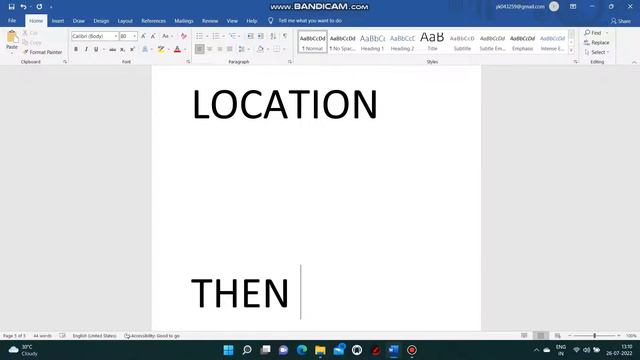Toggle the bullet list

coord(199,36)
